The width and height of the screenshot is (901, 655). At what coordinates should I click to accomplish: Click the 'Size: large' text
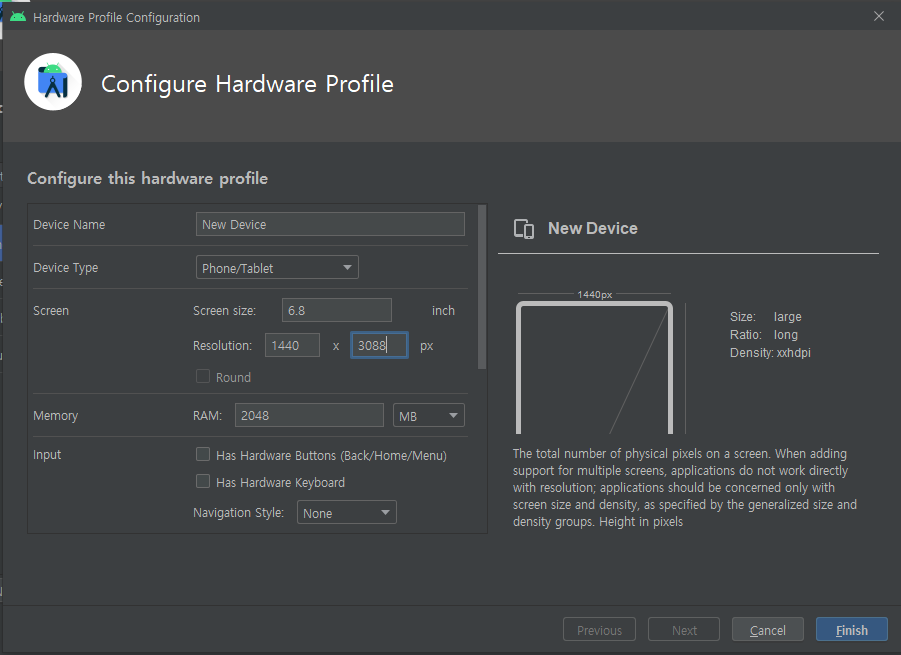[x=765, y=317]
